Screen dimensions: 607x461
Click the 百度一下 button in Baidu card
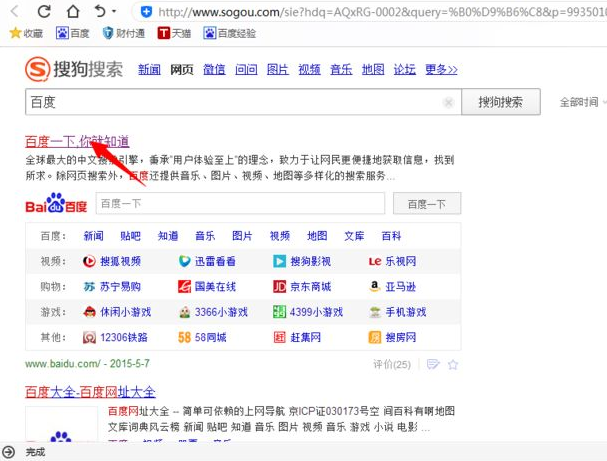coord(427,204)
